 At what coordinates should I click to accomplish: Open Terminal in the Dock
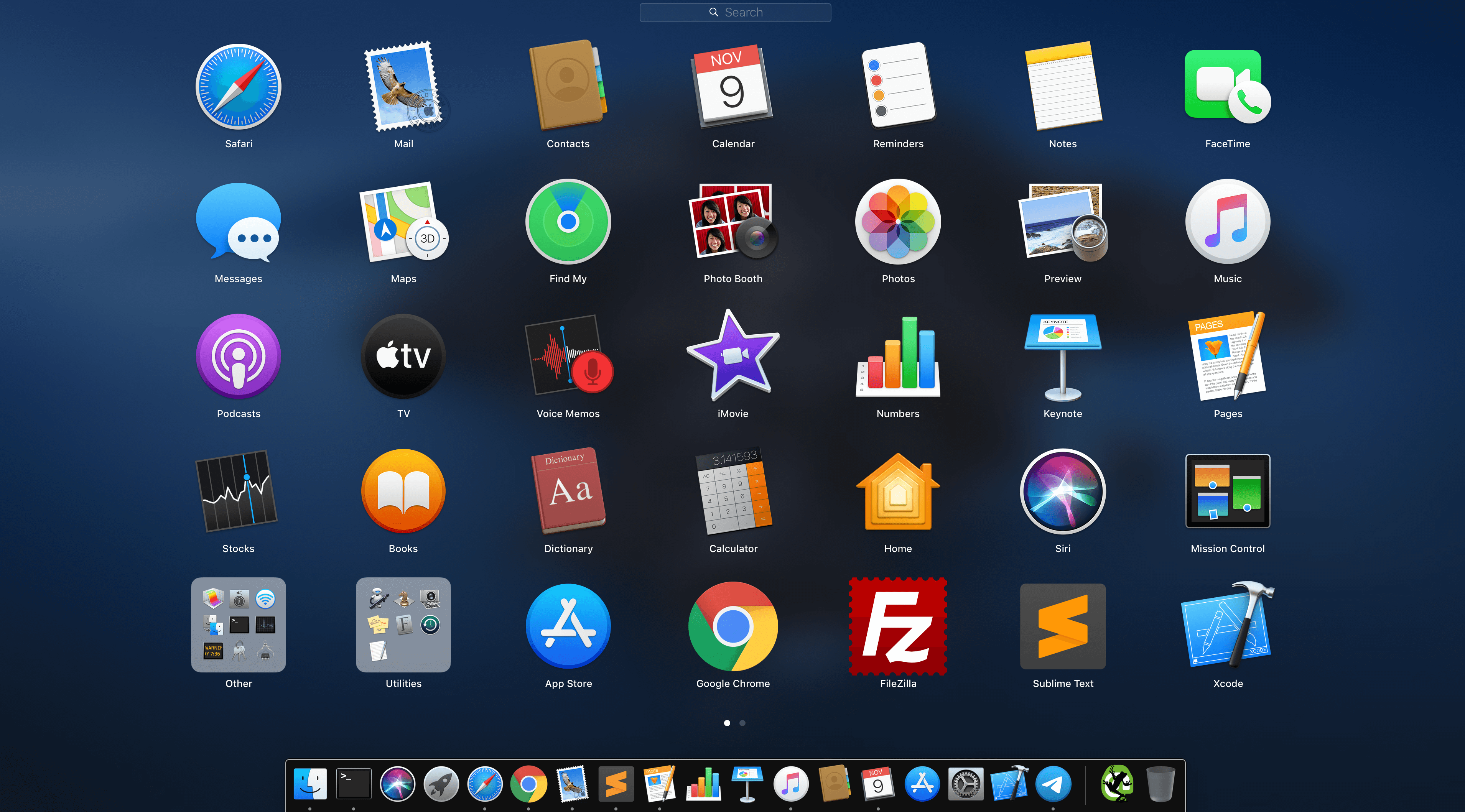click(354, 784)
